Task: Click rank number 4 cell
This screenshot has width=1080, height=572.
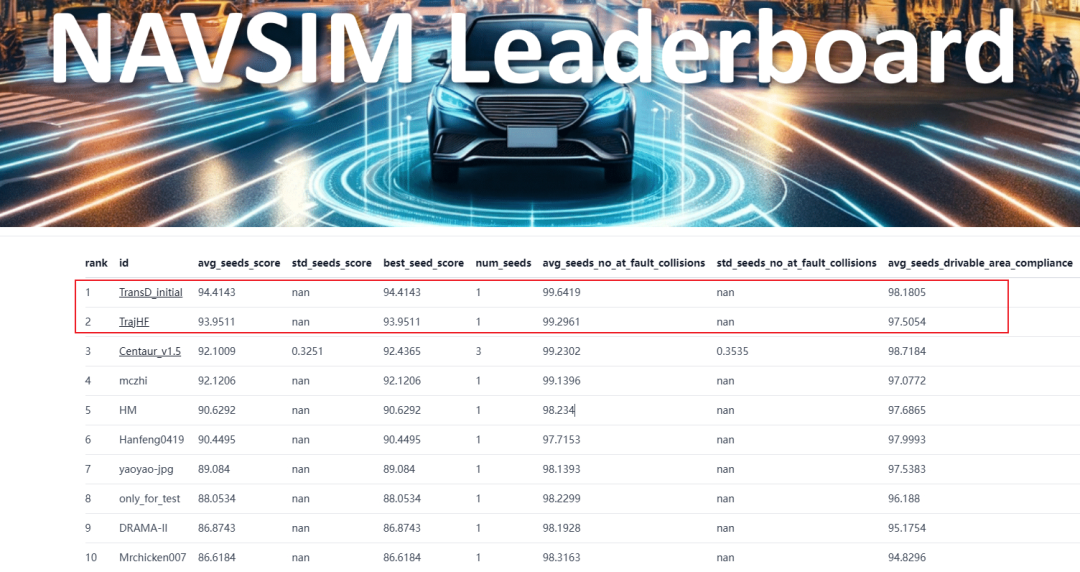Action: [x=87, y=380]
